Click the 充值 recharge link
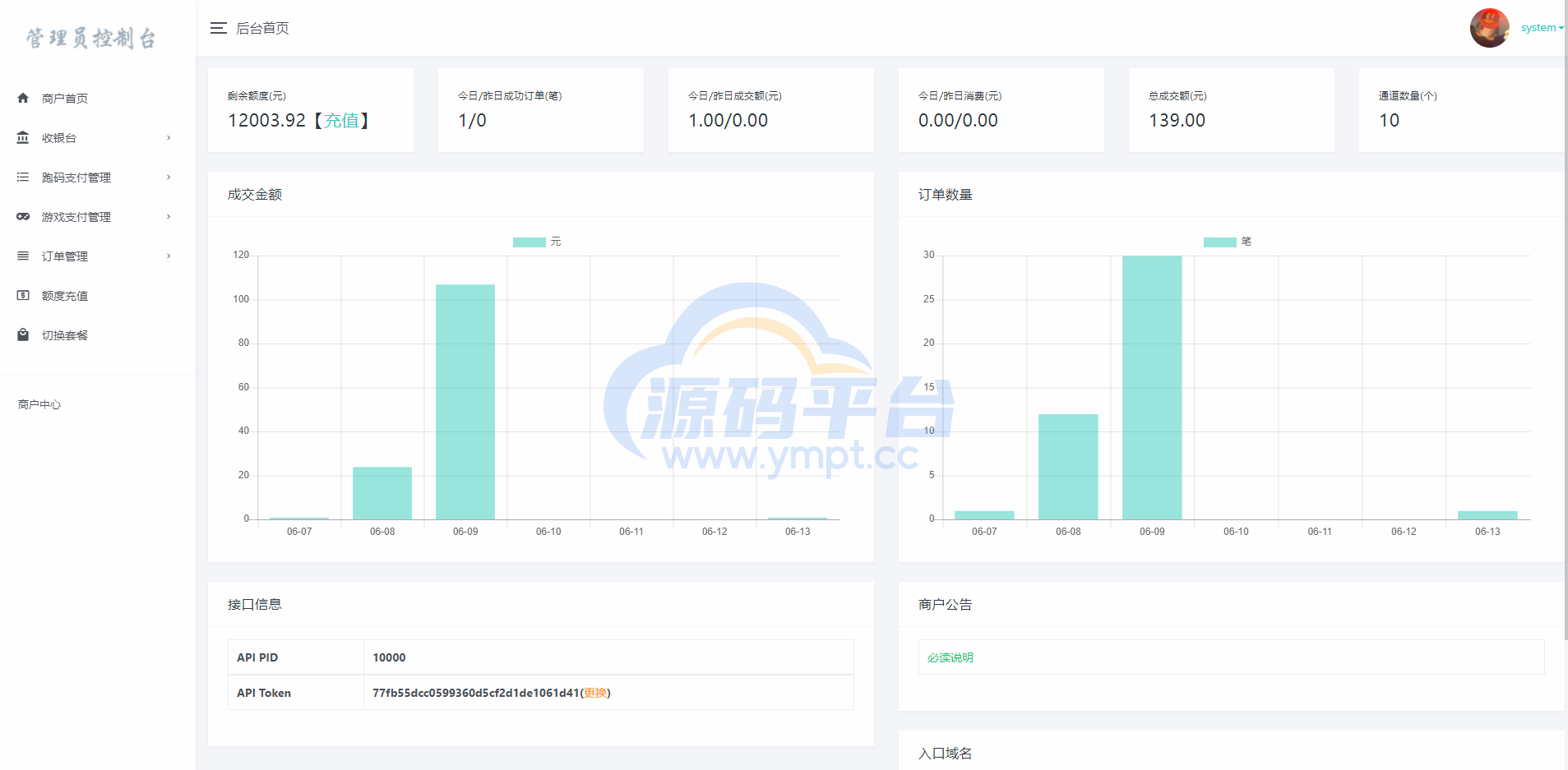Viewport: 1568px width, 770px height. (341, 121)
